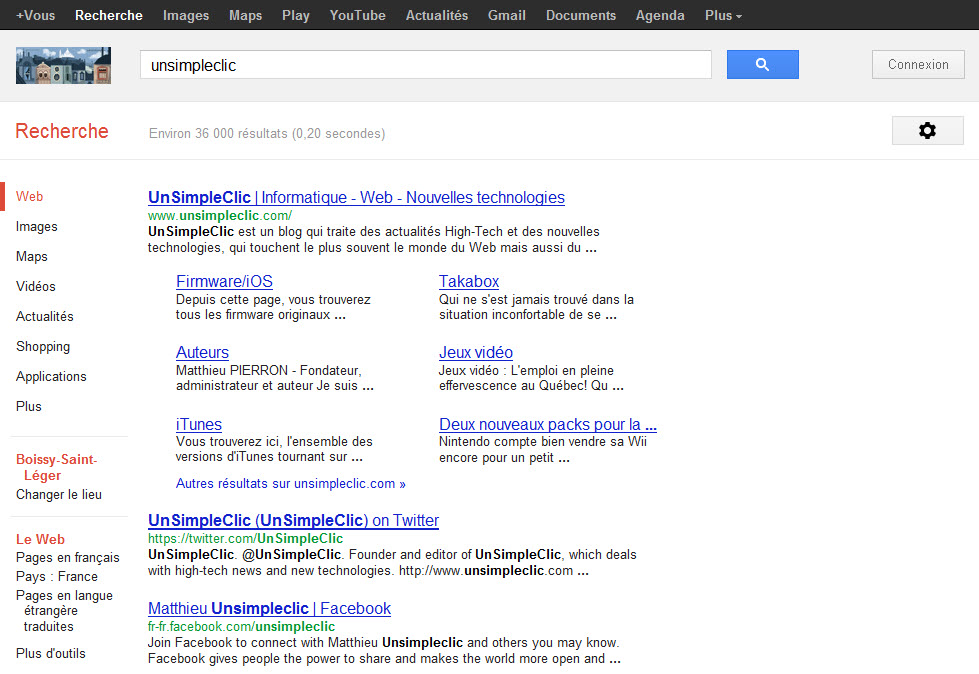Filter results by Maps in sidebar
This screenshot has height=674, width=979.
point(32,256)
